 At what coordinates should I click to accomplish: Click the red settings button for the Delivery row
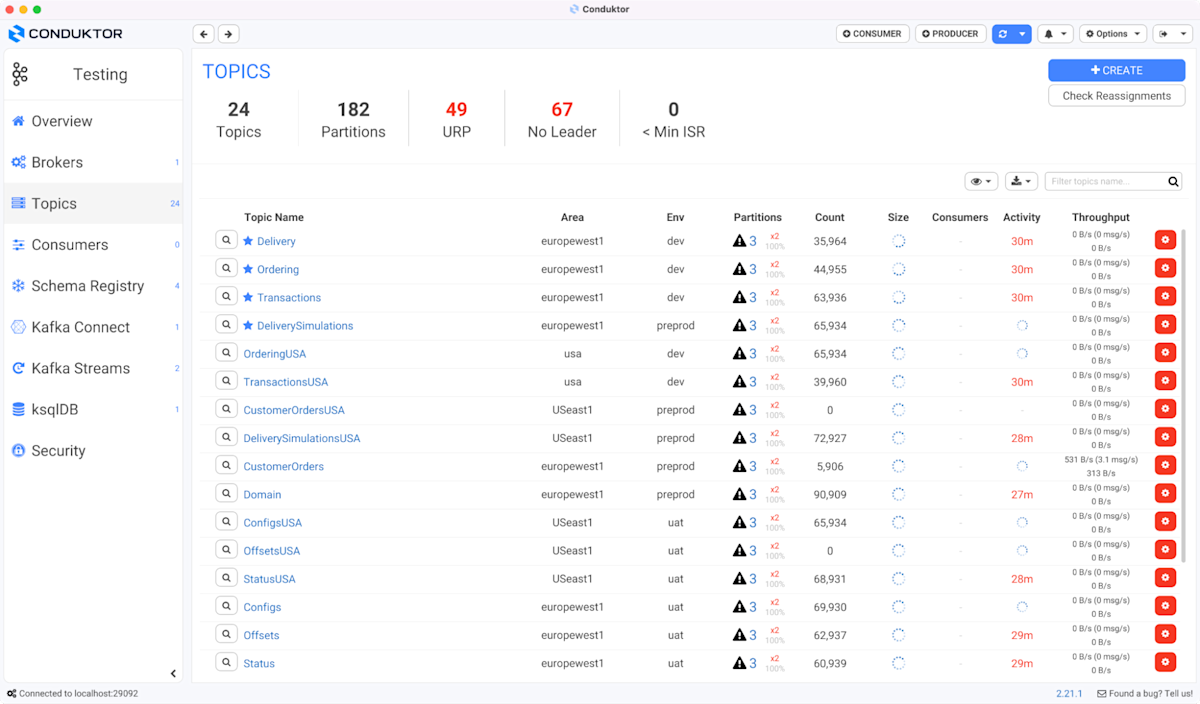point(1165,240)
